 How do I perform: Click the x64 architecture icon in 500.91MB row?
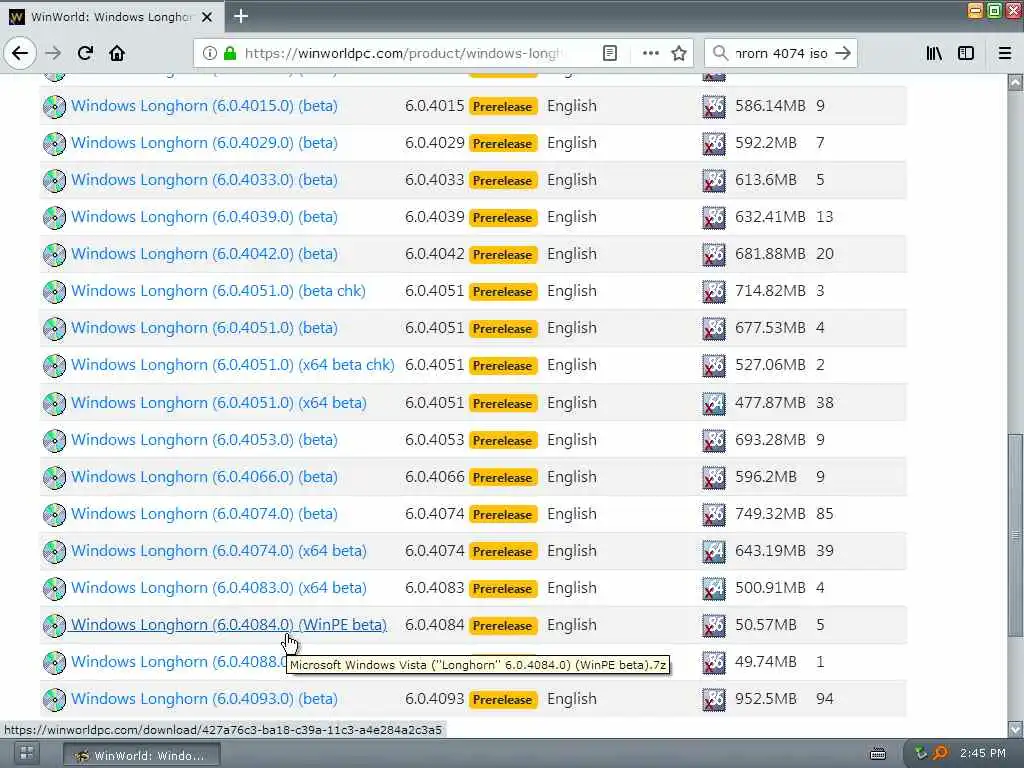[x=714, y=588]
